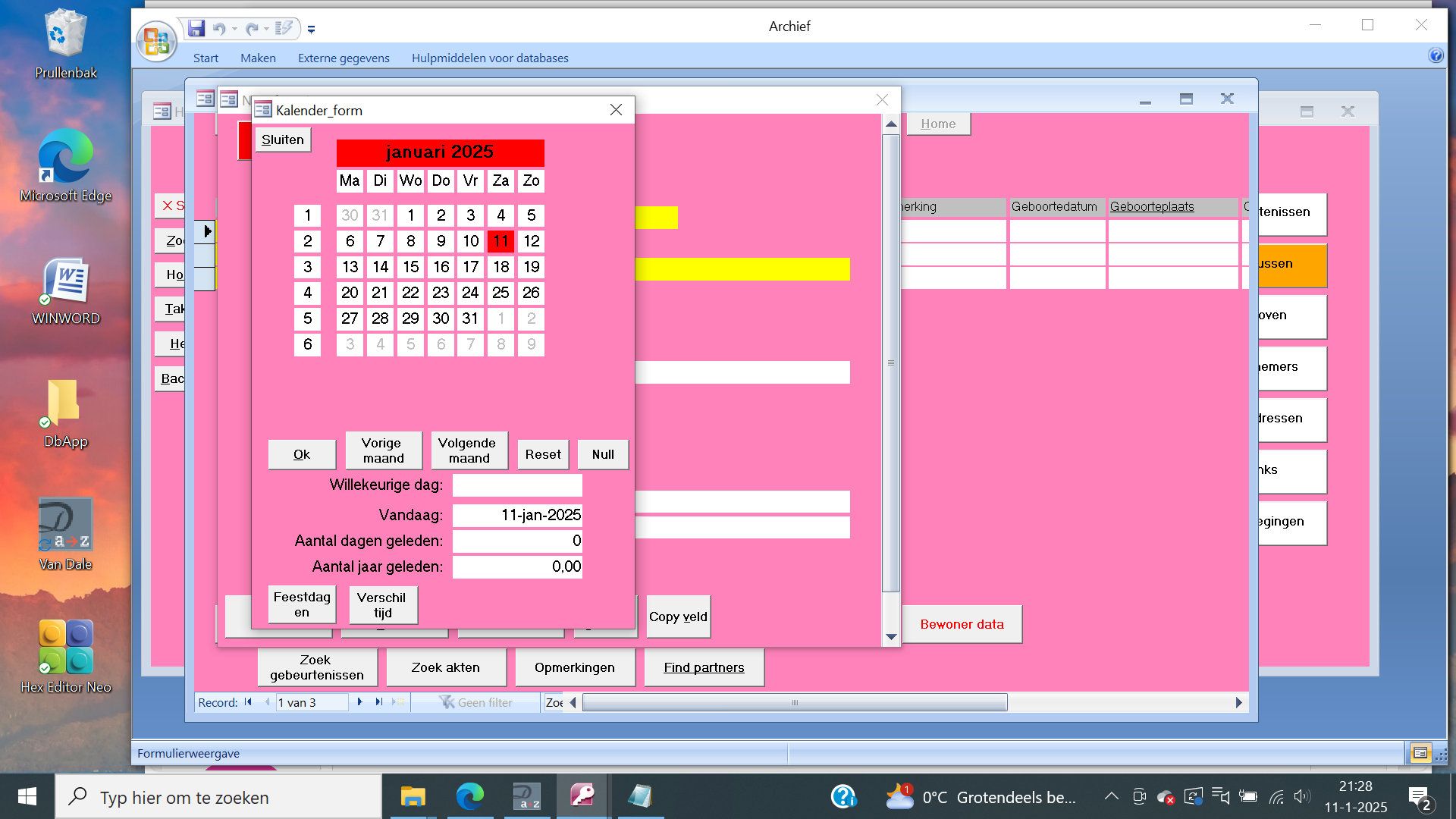Select week number 3 in calendar
The width and height of the screenshot is (1456, 819).
pyautogui.click(x=307, y=267)
